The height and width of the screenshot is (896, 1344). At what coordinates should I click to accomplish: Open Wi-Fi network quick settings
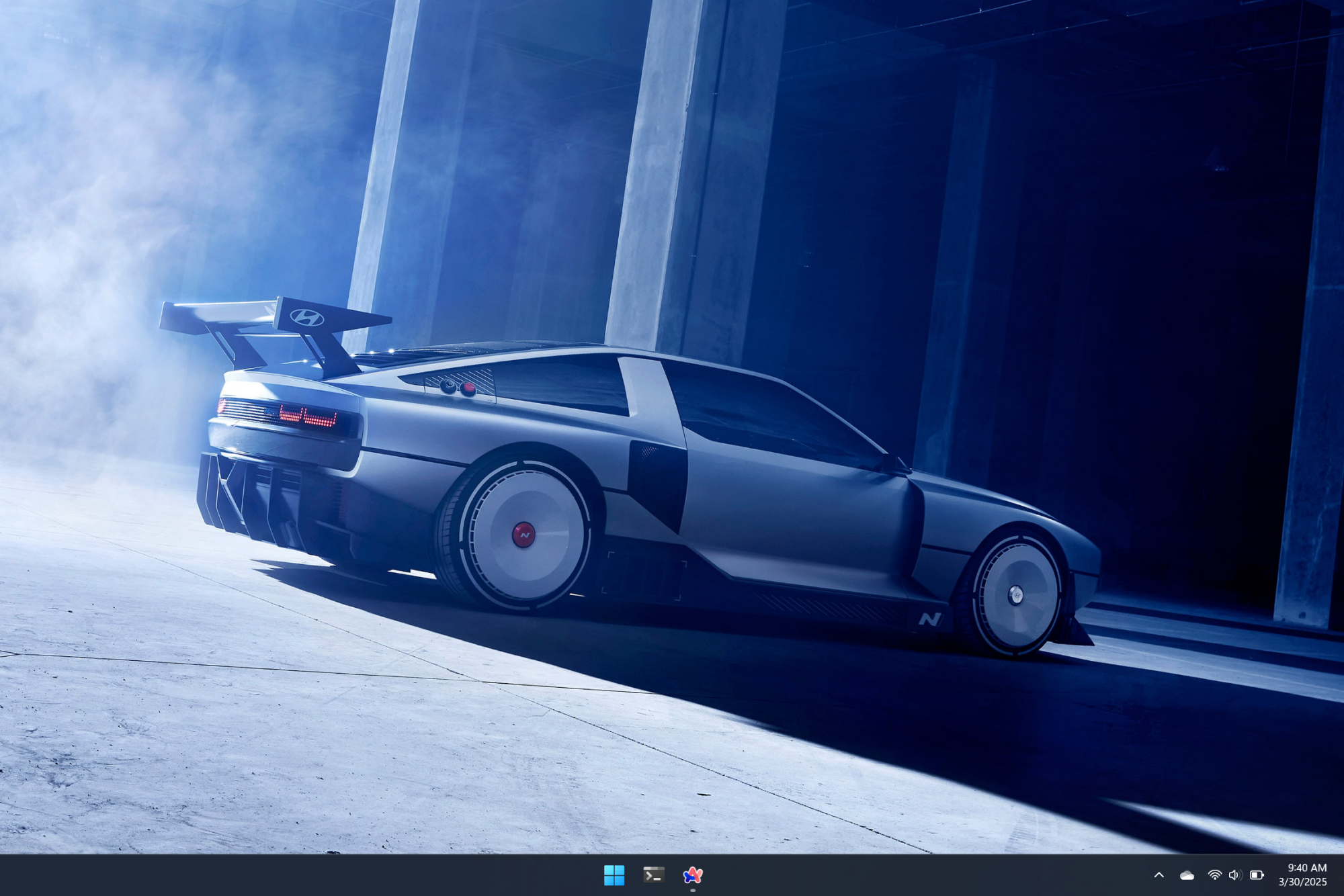pyautogui.click(x=1214, y=875)
